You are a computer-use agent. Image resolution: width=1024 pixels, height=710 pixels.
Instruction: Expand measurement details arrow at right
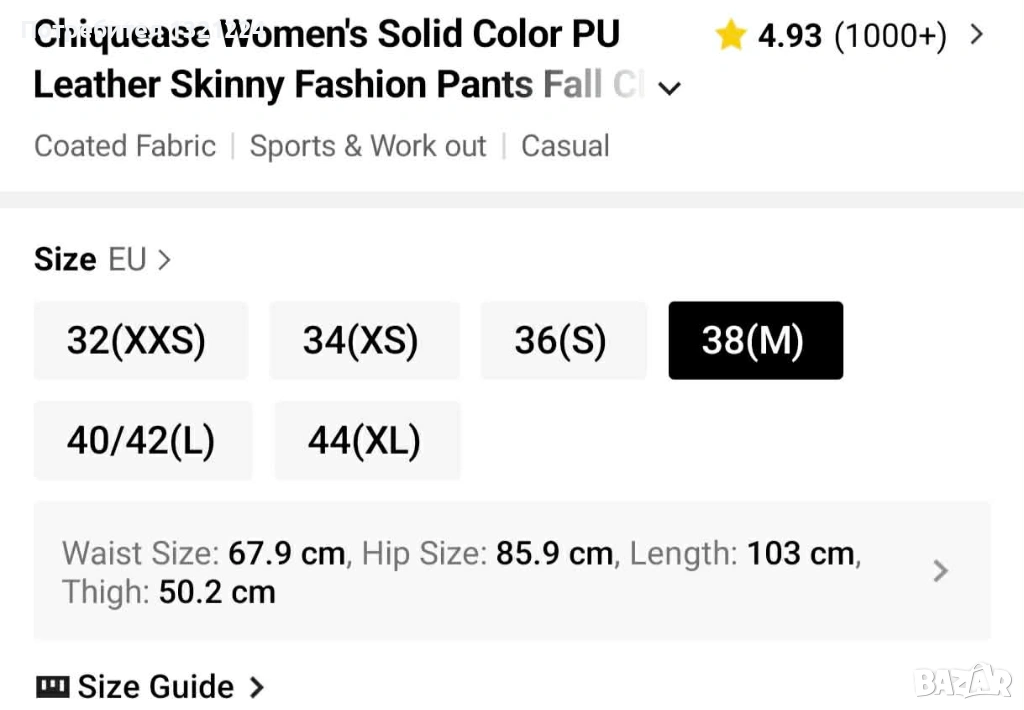(940, 571)
